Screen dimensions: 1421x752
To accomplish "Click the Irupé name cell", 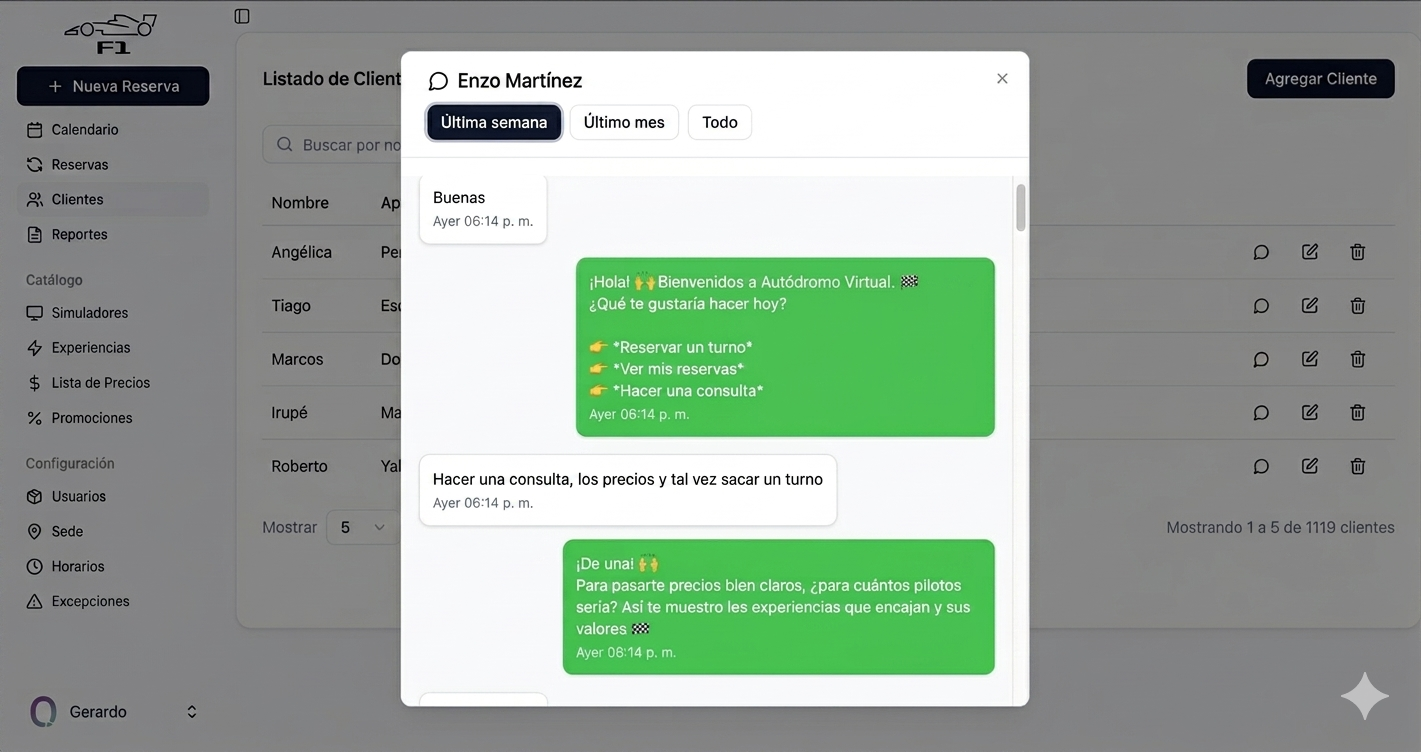I will [289, 413].
